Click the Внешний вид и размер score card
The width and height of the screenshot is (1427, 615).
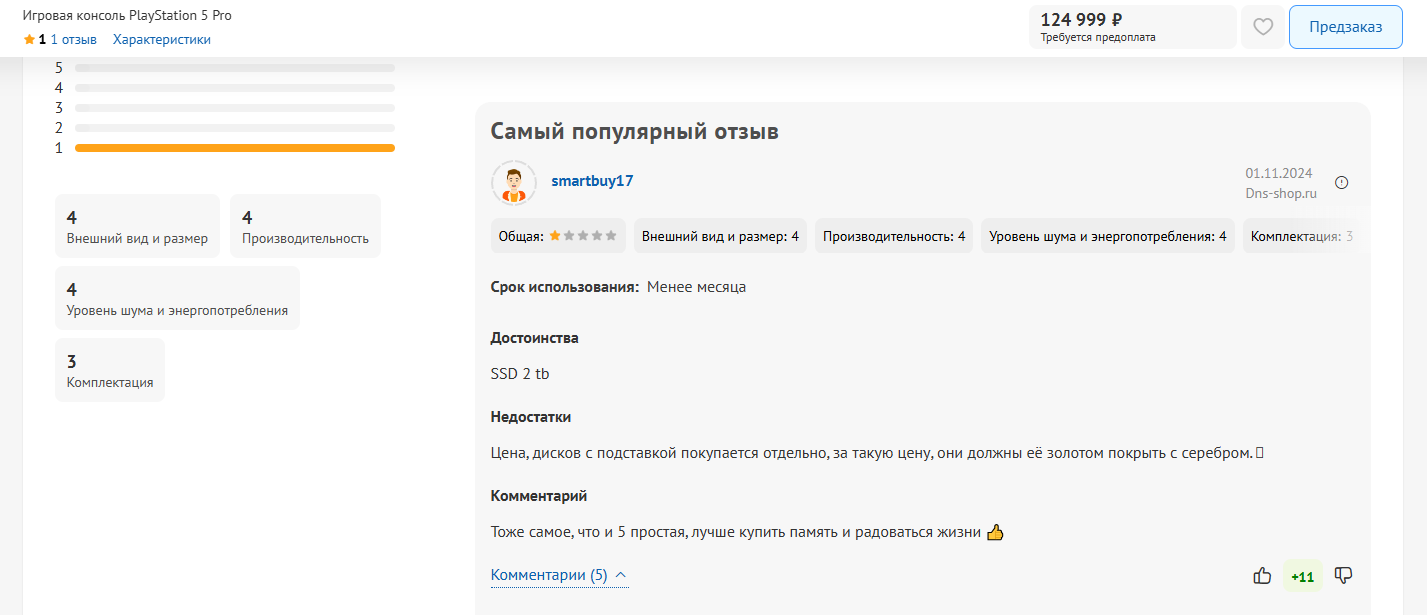tap(137, 226)
